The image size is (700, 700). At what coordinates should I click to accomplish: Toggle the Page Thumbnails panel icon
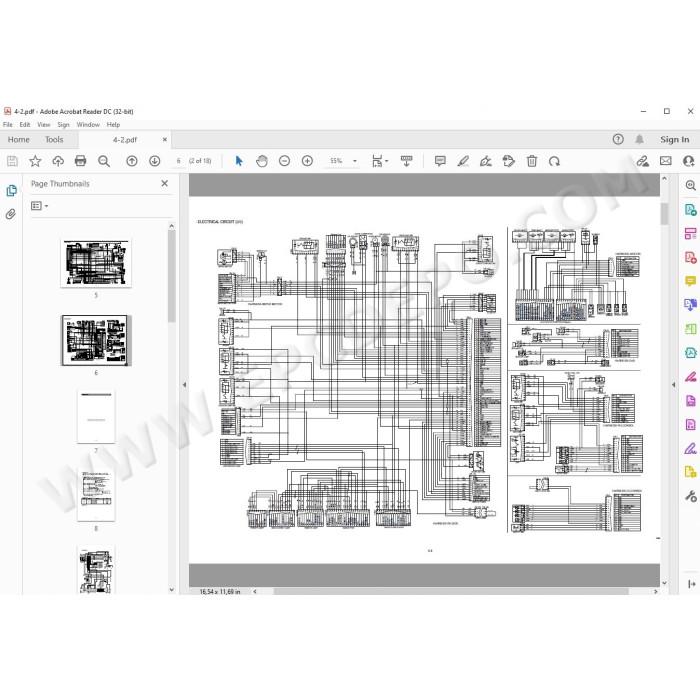[12, 191]
